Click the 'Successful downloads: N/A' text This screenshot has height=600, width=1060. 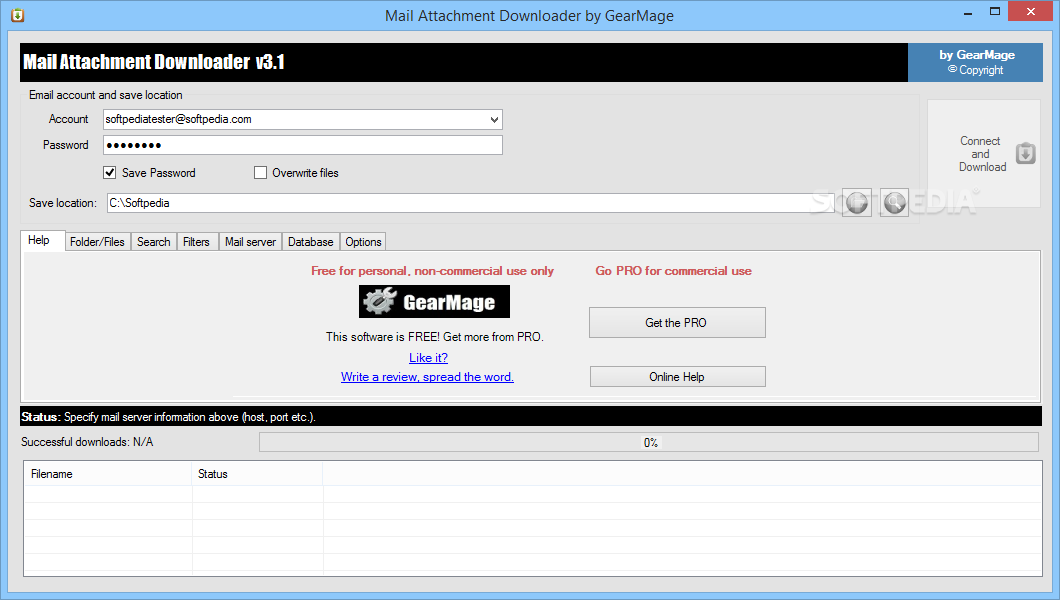pyautogui.click(x=87, y=442)
